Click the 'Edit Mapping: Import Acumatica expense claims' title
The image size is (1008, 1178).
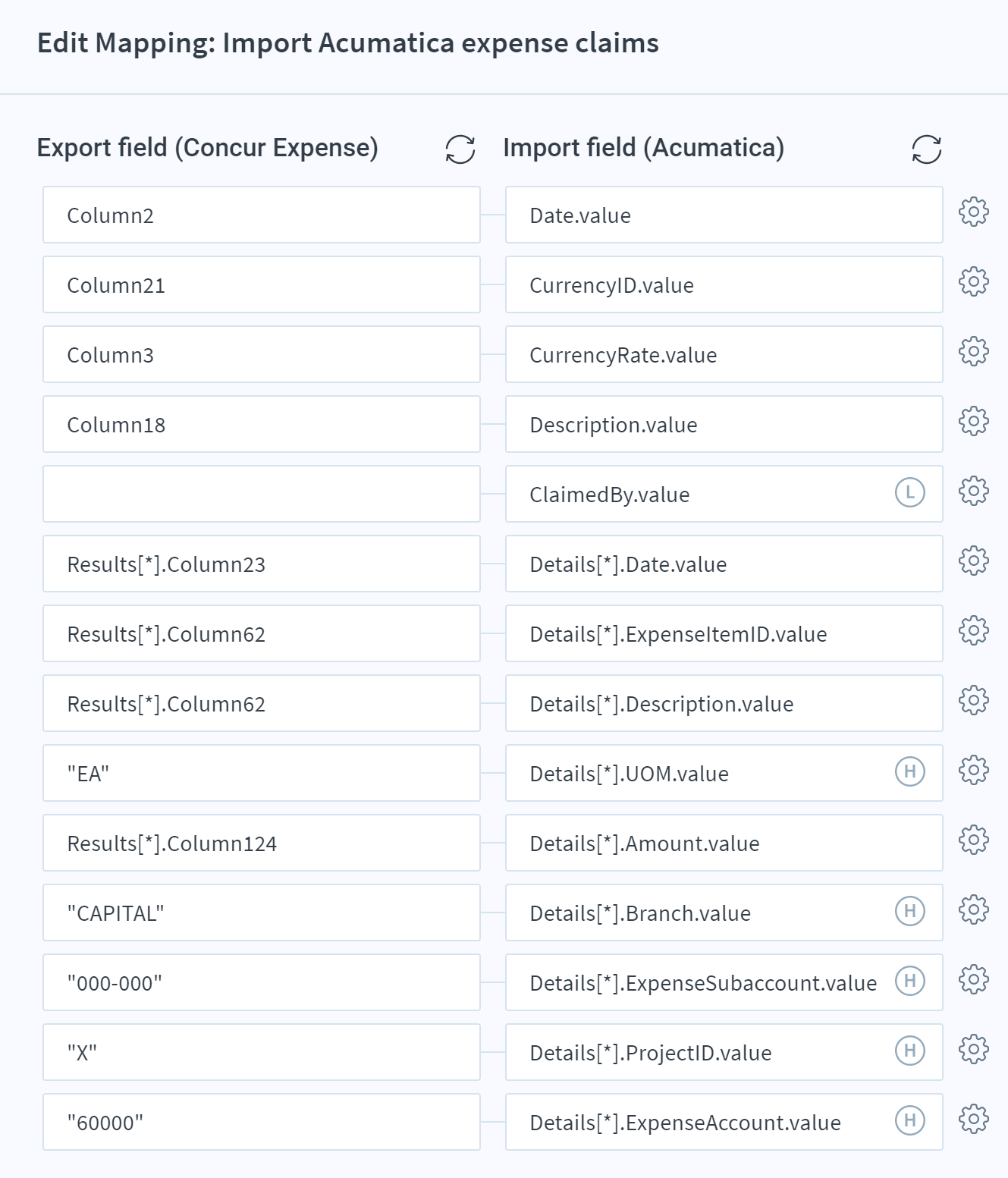(348, 43)
